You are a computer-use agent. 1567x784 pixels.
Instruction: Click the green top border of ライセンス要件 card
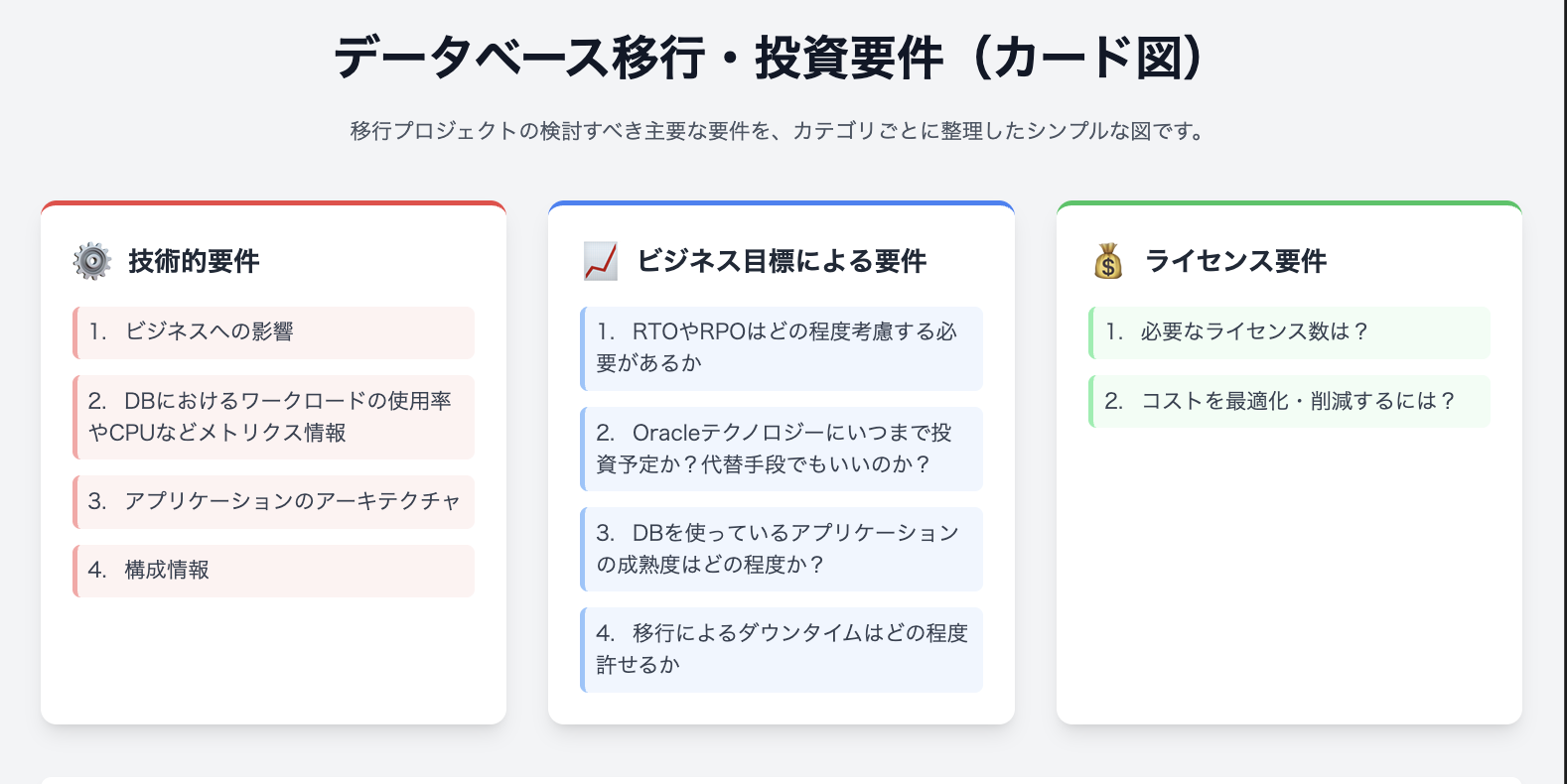point(1290,203)
